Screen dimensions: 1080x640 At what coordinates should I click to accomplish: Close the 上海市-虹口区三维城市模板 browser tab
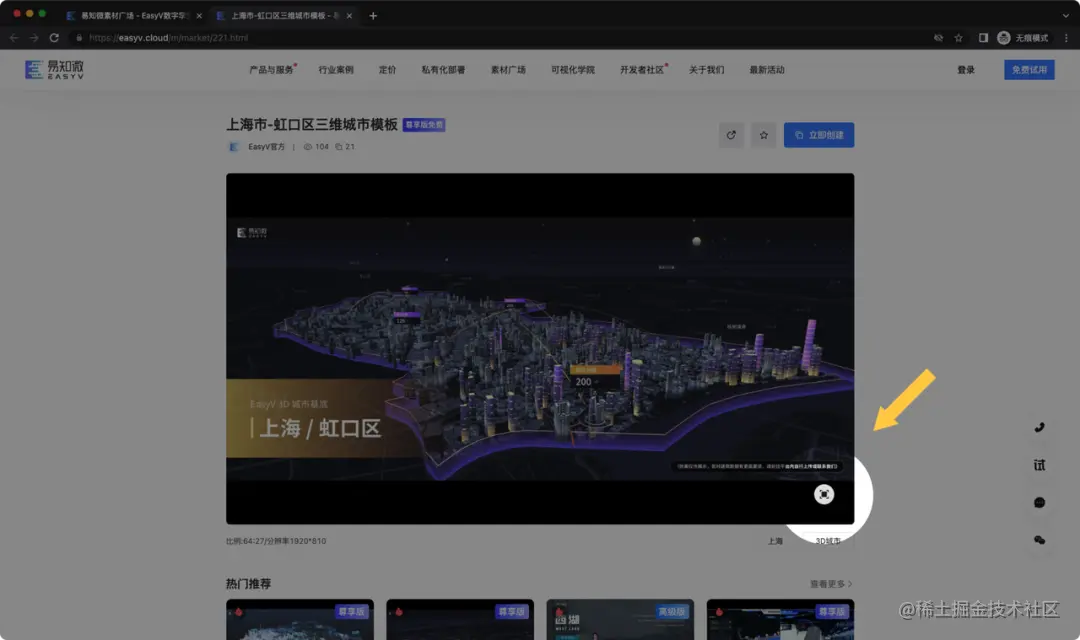[349, 15]
